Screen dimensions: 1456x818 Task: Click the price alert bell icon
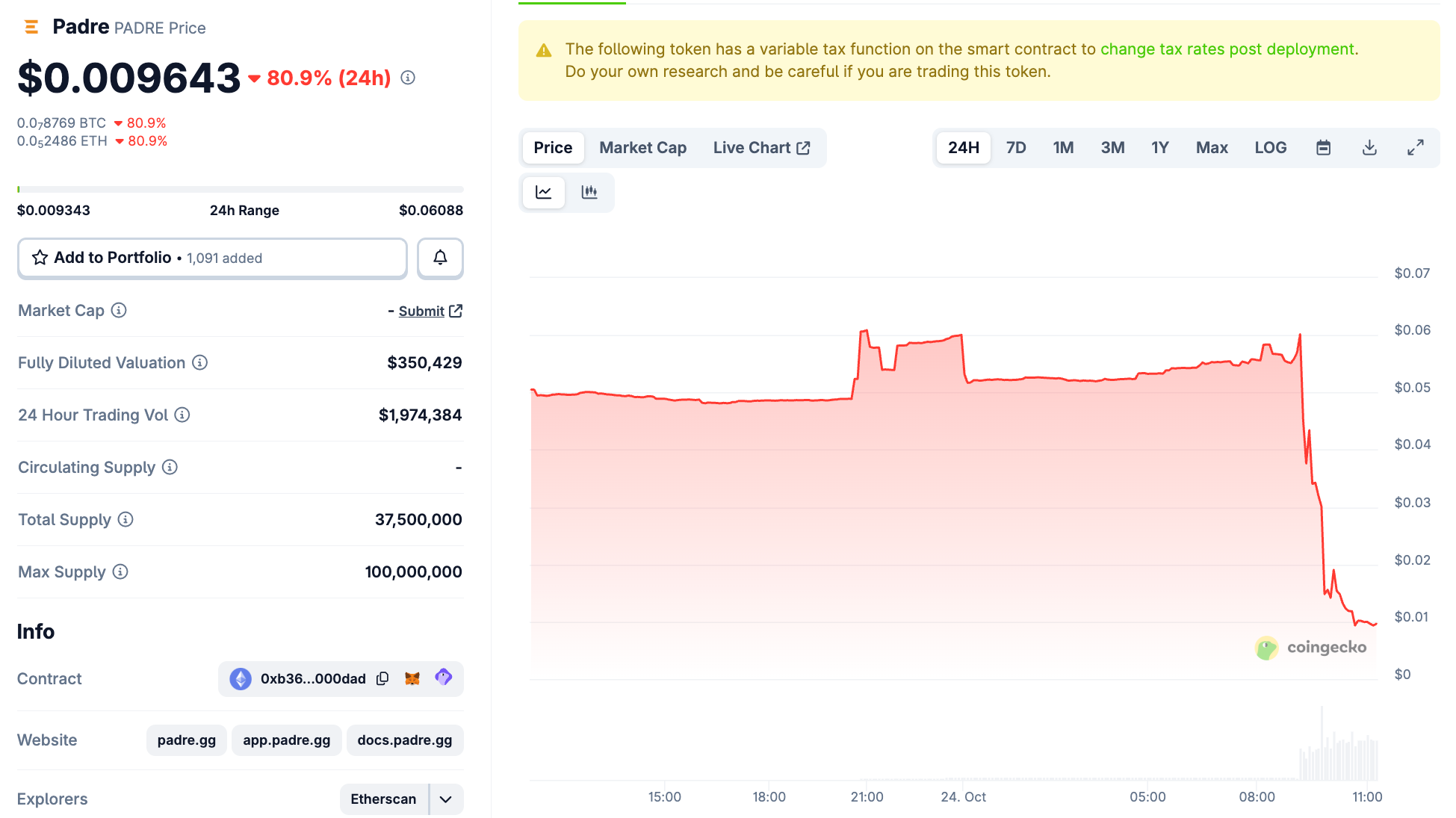click(440, 258)
